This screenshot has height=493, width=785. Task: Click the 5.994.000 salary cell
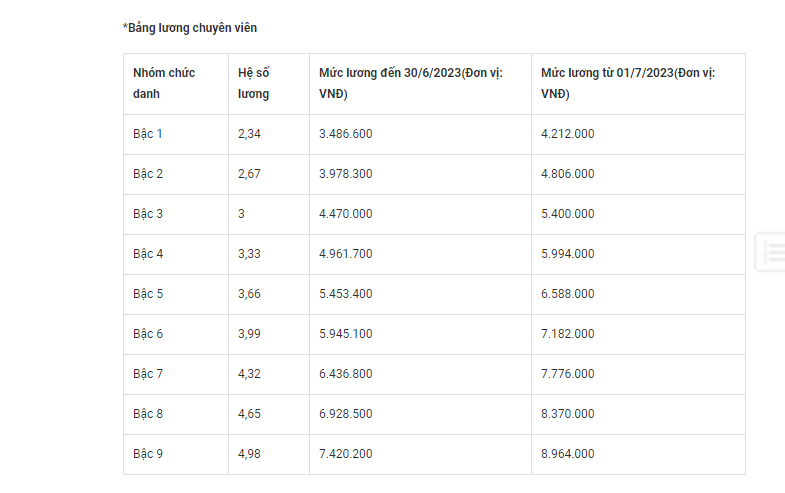click(638, 254)
